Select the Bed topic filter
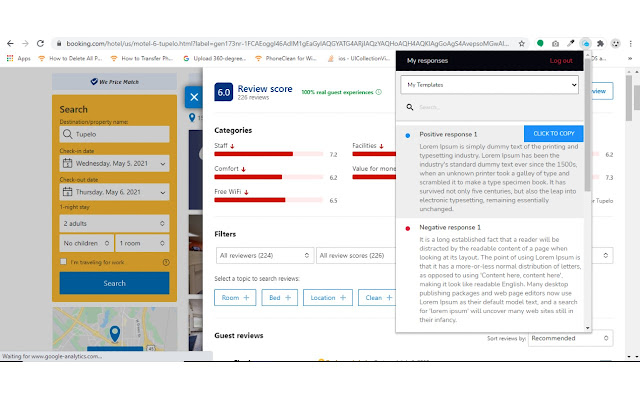The height and width of the screenshot is (400, 640). (x=280, y=298)
